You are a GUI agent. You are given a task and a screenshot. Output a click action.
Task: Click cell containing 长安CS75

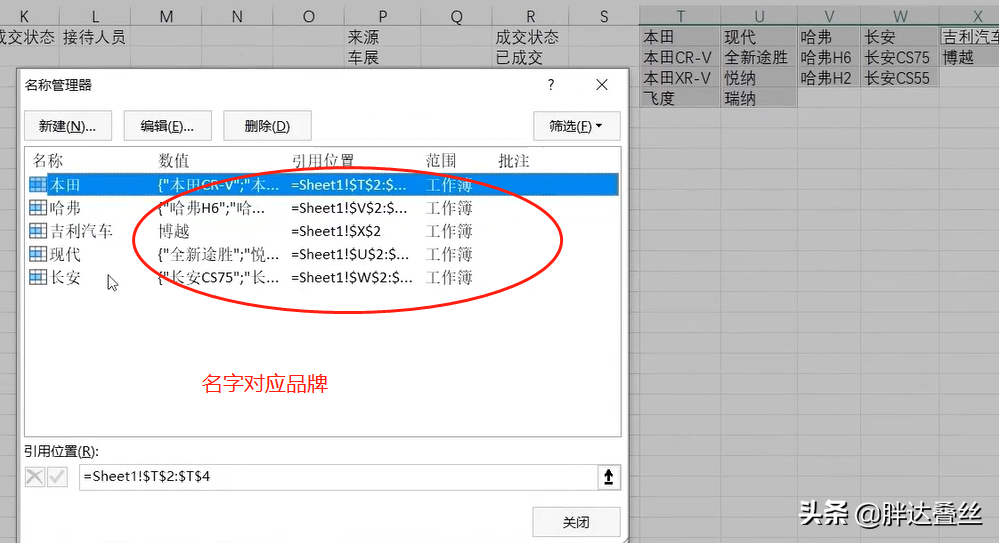[900, 57]
